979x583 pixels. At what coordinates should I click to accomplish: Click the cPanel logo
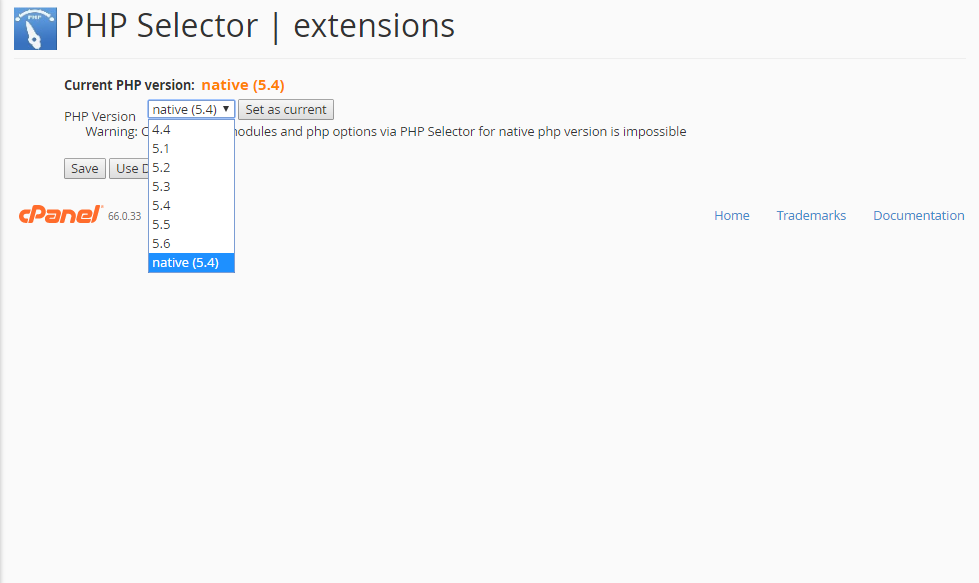tap(60, 214)
